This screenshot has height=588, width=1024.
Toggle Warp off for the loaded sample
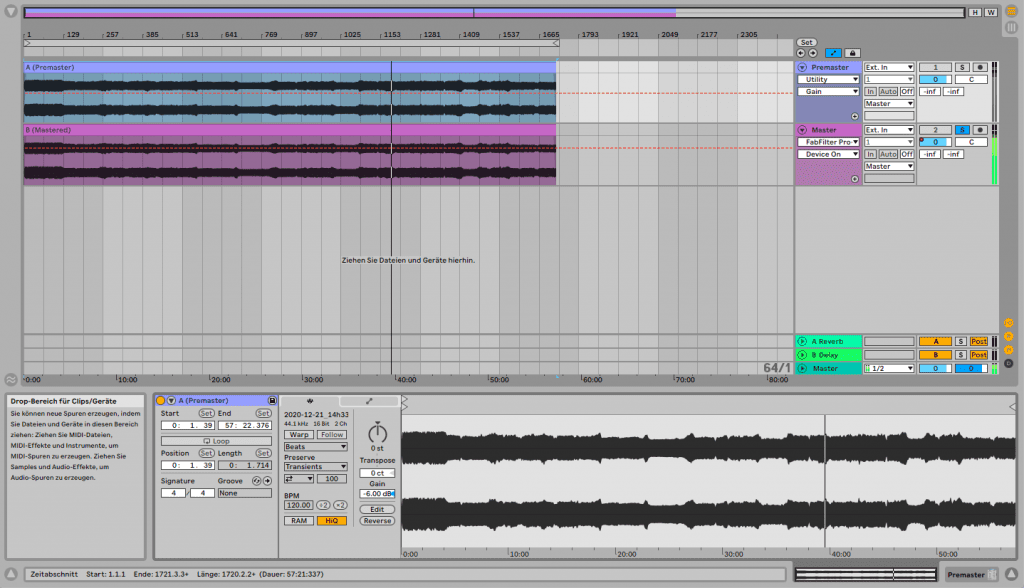pyautogui.click(x=298, y=434)
